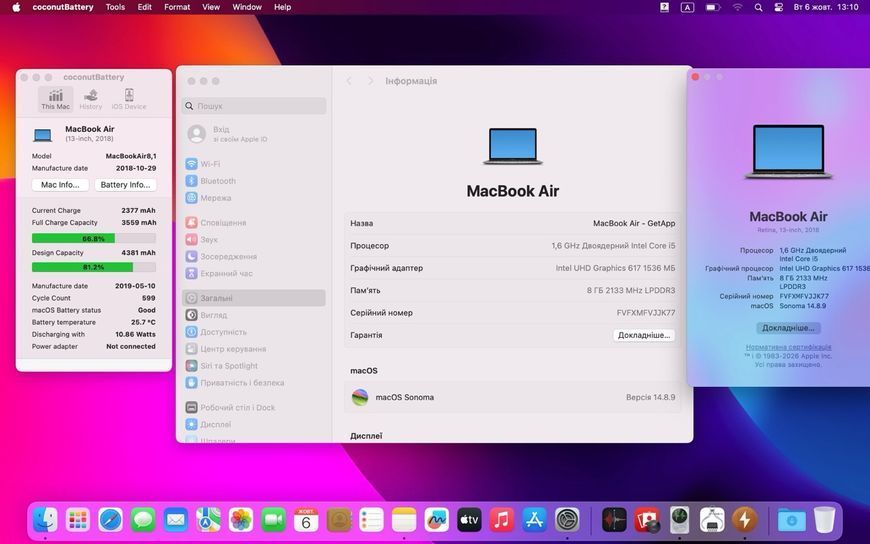Open Bluetooth settings in sidebar
The width and height of the screenshot is (870, 544).
[254, 181]
